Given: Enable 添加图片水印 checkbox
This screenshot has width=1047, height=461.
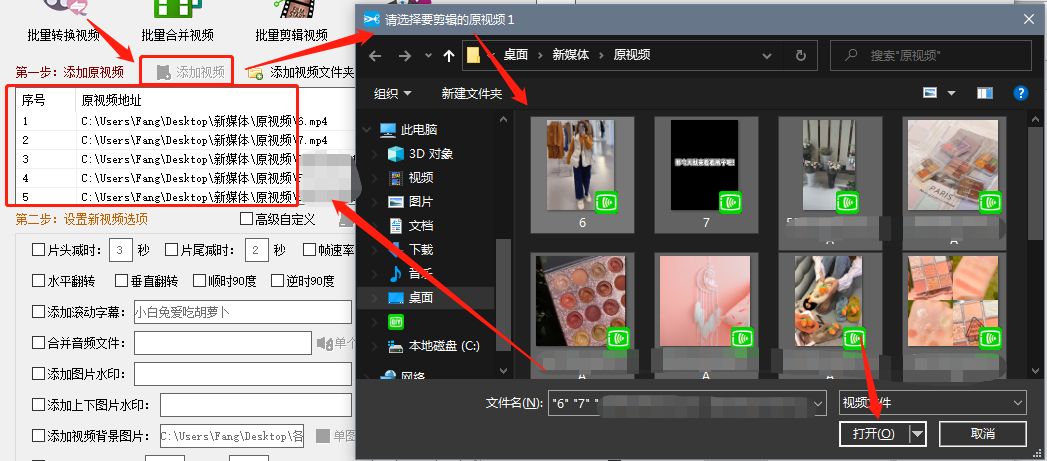Looking at the screenshot, I should point(38,373).
